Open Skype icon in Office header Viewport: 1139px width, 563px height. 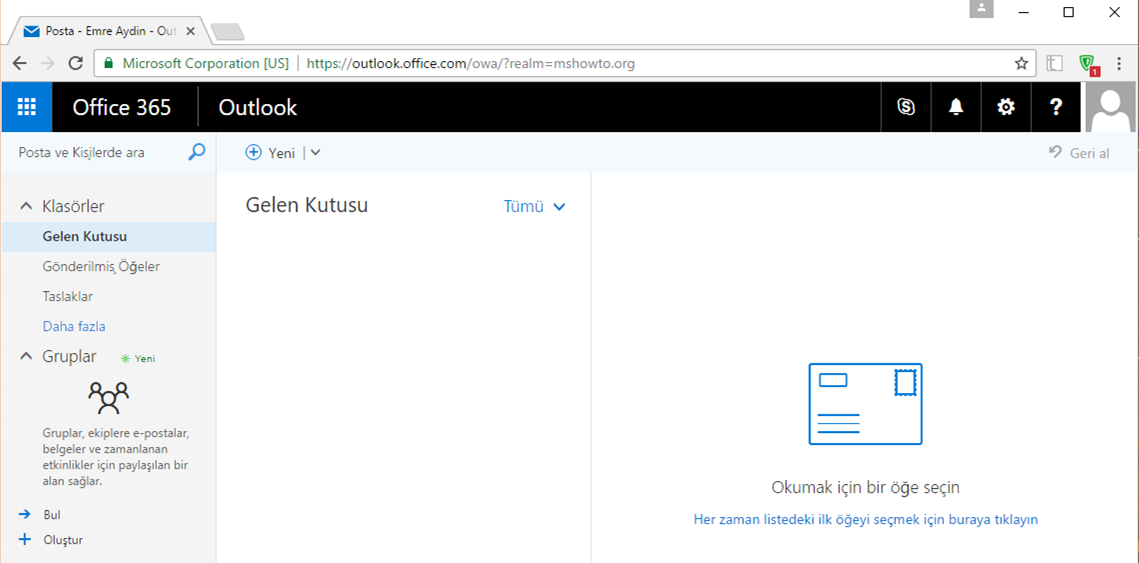point(906,108)
